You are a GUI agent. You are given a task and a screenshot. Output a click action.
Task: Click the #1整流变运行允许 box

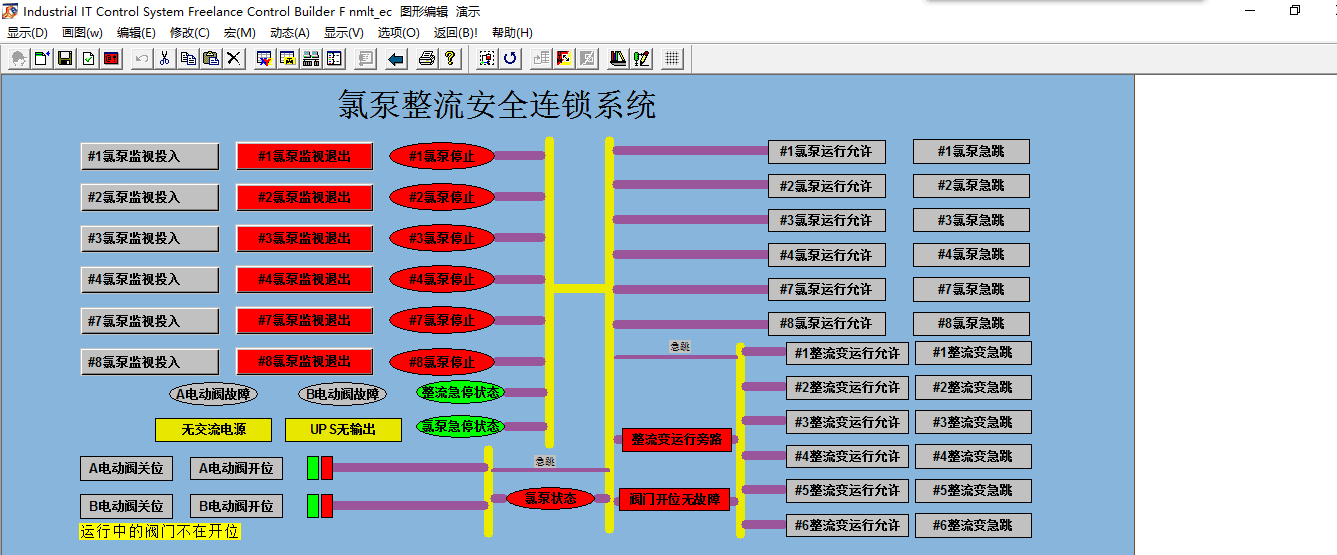tap(847, 353)
